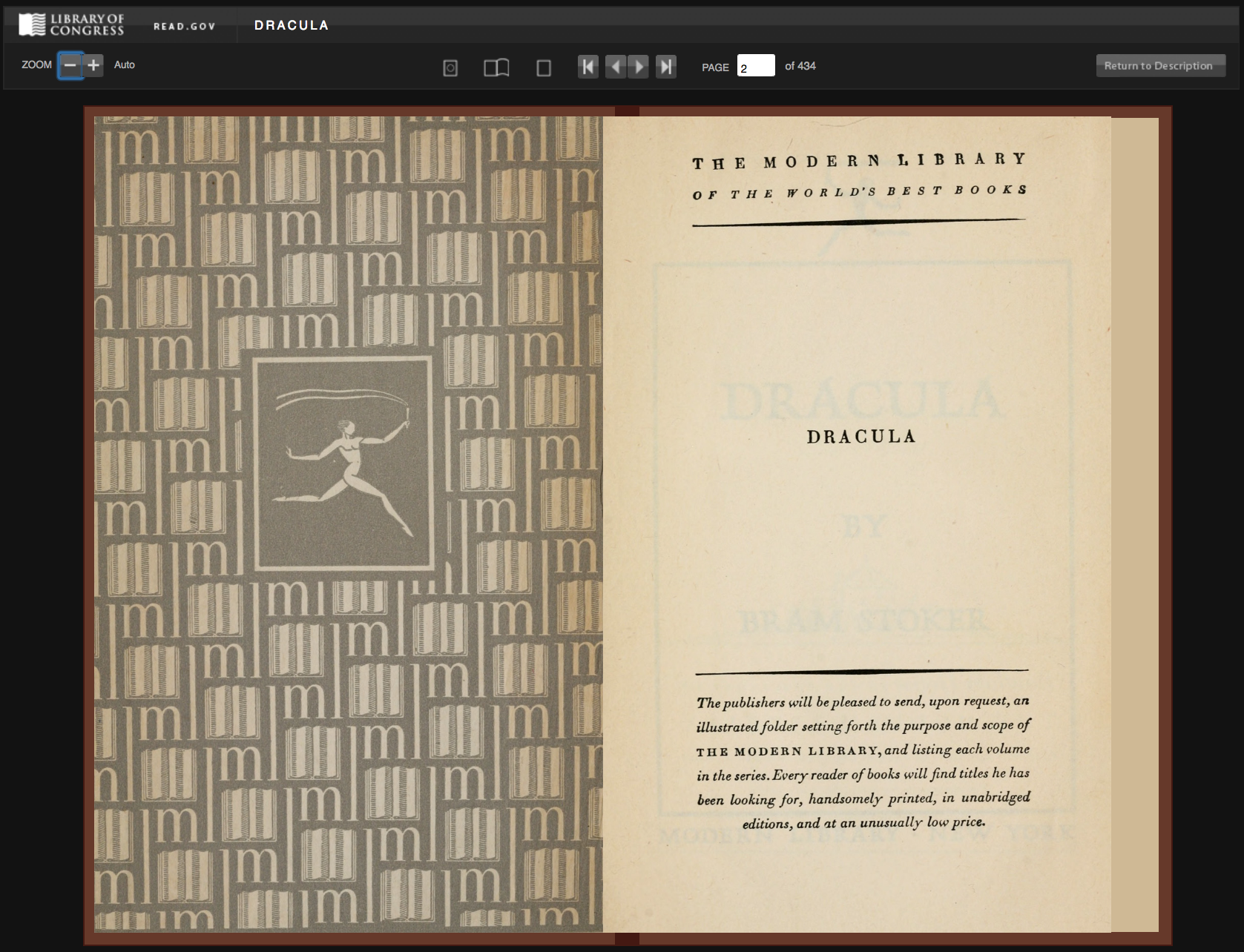Select the DRACULA title in the header
This screenshot has height=952, width=1244.
coord(291,24)
